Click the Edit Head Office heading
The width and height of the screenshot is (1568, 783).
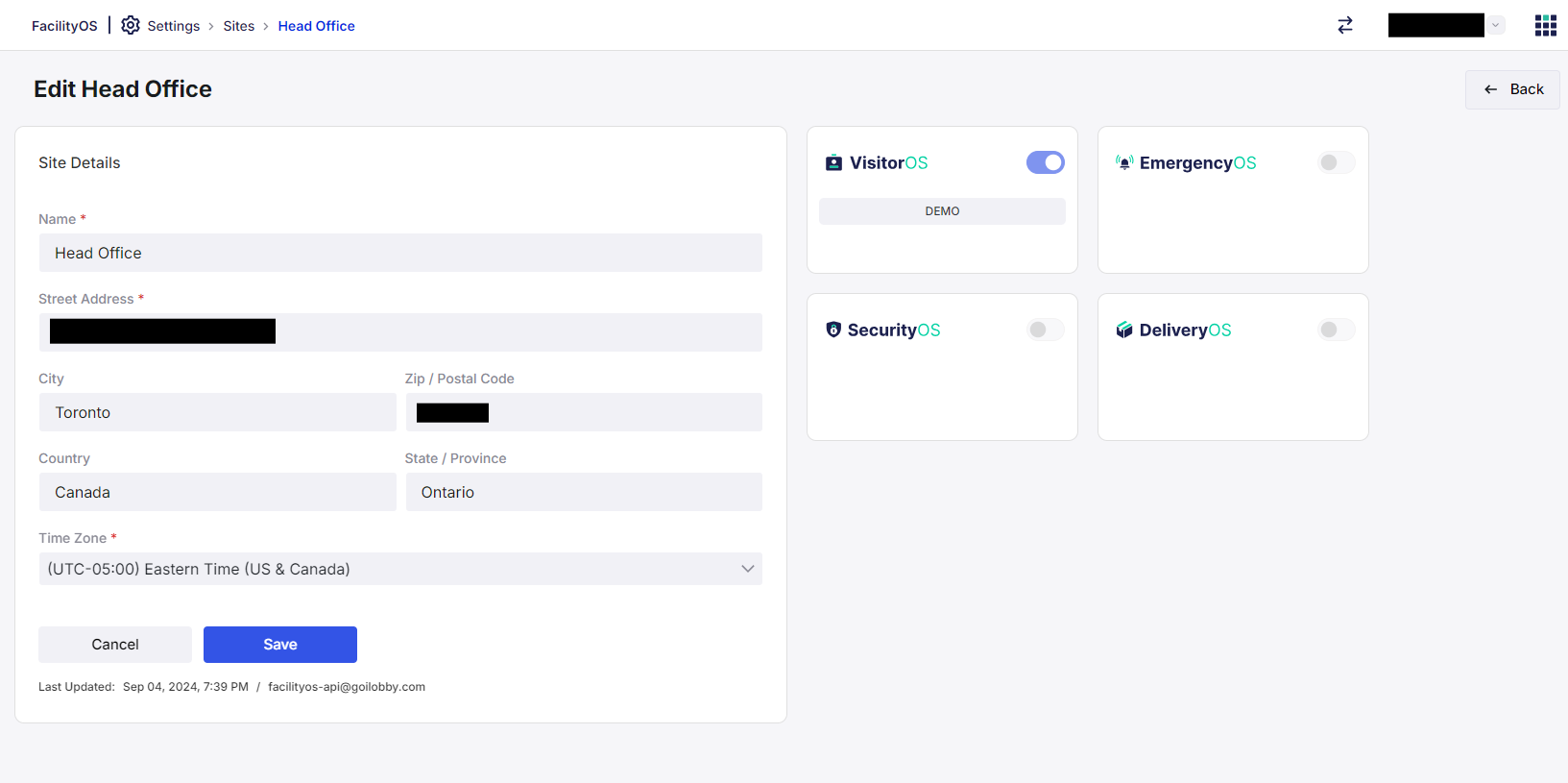pyautogui.click(x=123, y=89)
